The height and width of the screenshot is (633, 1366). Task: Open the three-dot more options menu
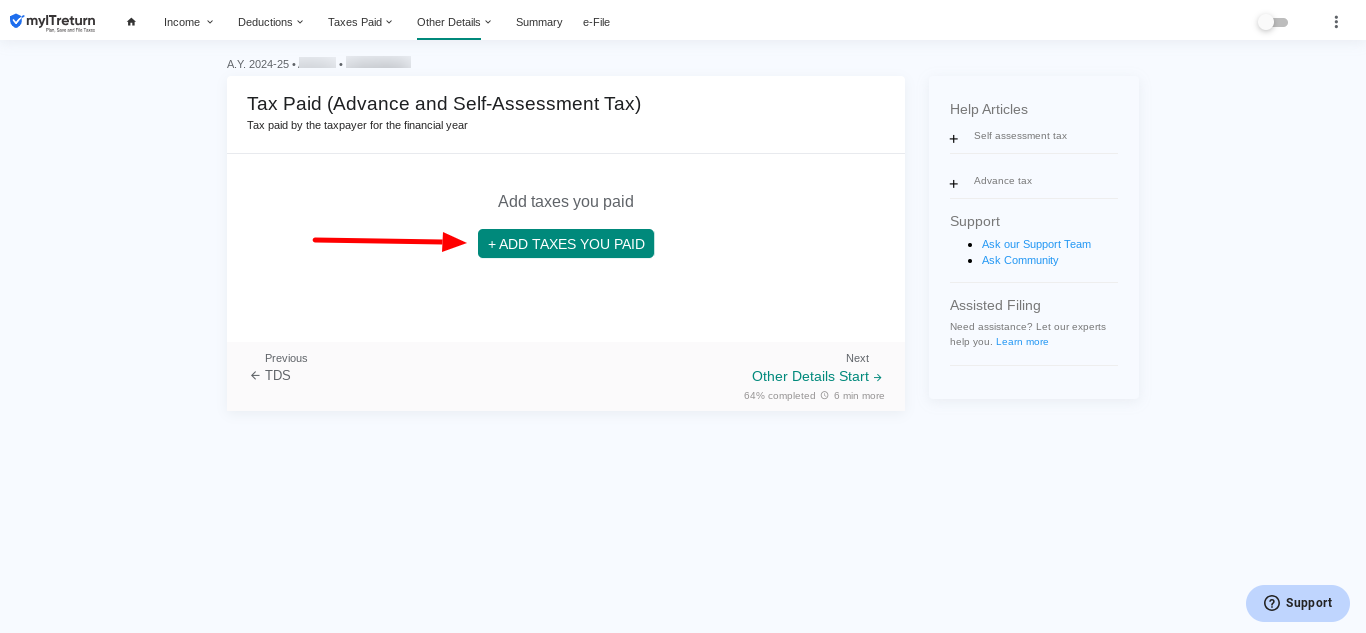(1336, 22)
